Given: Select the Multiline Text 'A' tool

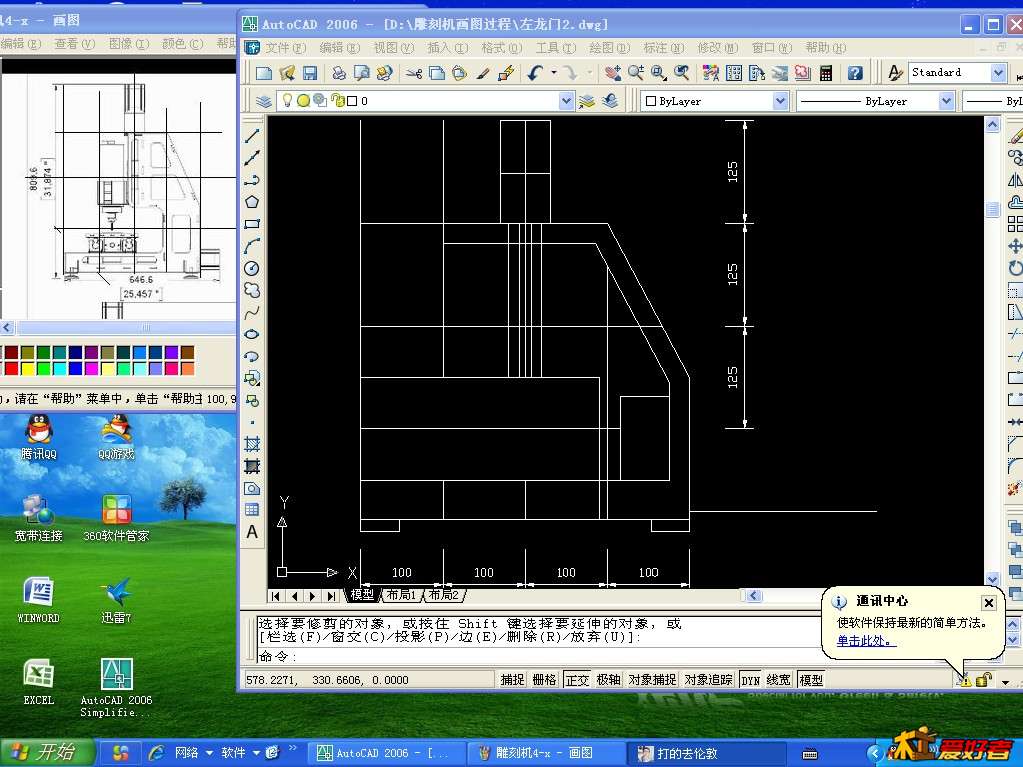Looking at the screenshot, I should click(x=252, y=532).
